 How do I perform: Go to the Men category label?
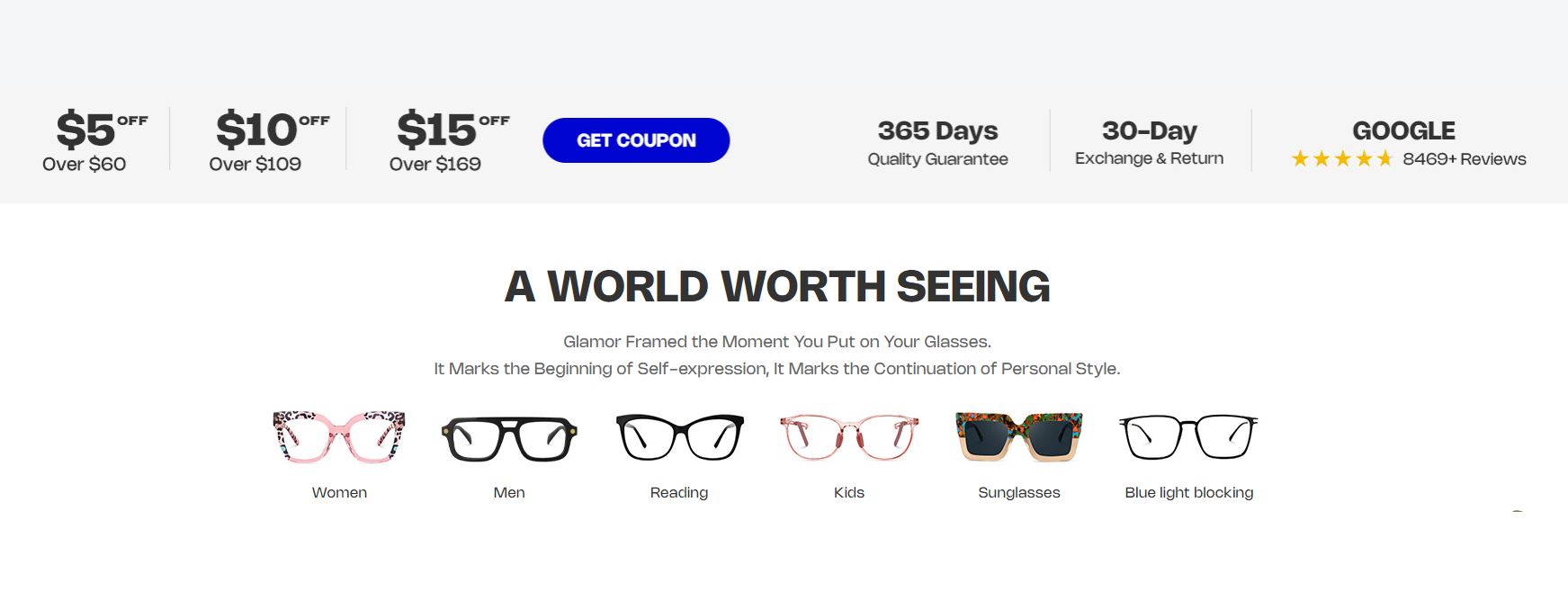pos(509,492)
